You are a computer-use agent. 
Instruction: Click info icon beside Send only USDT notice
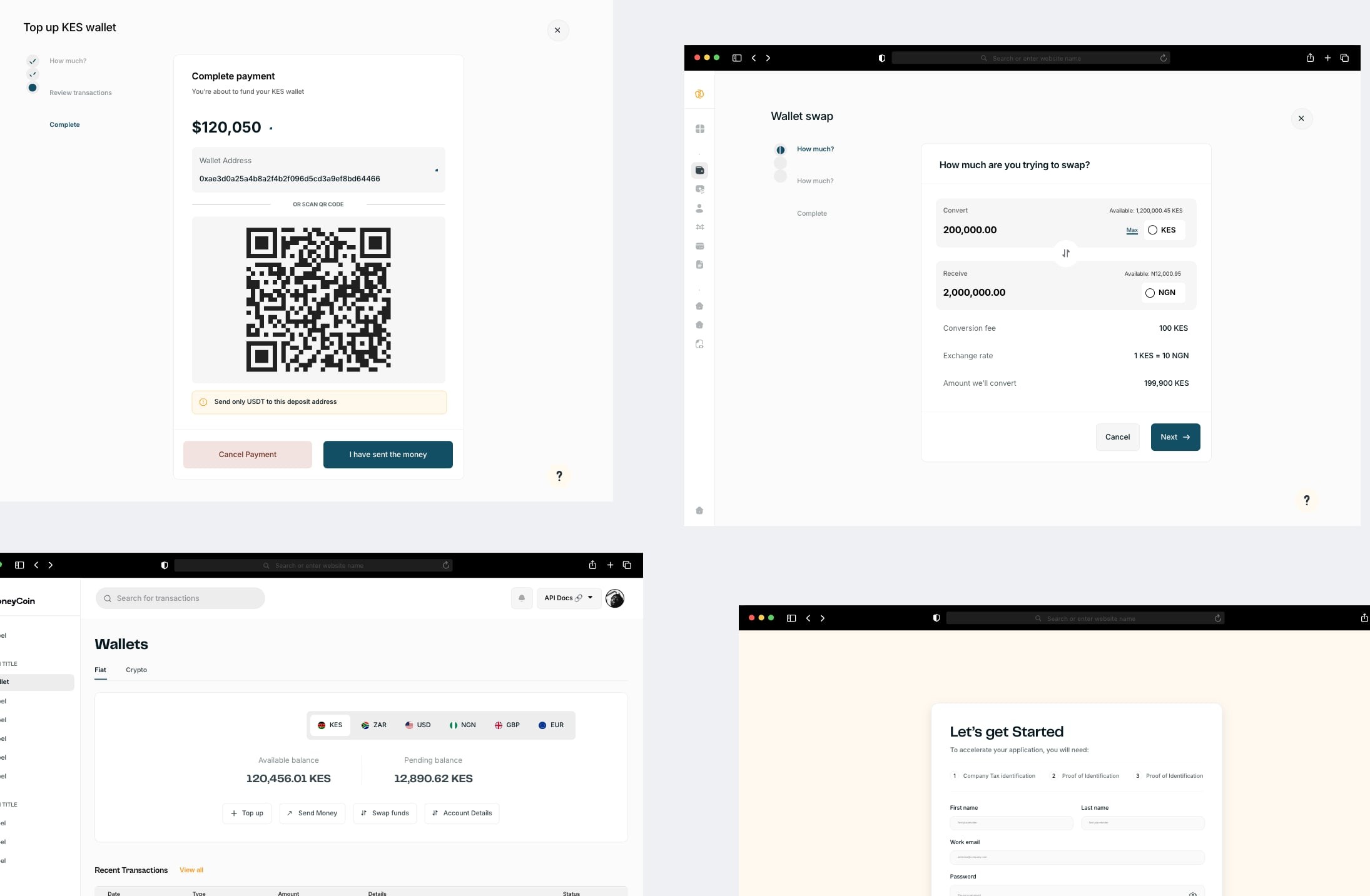(203, 402)
